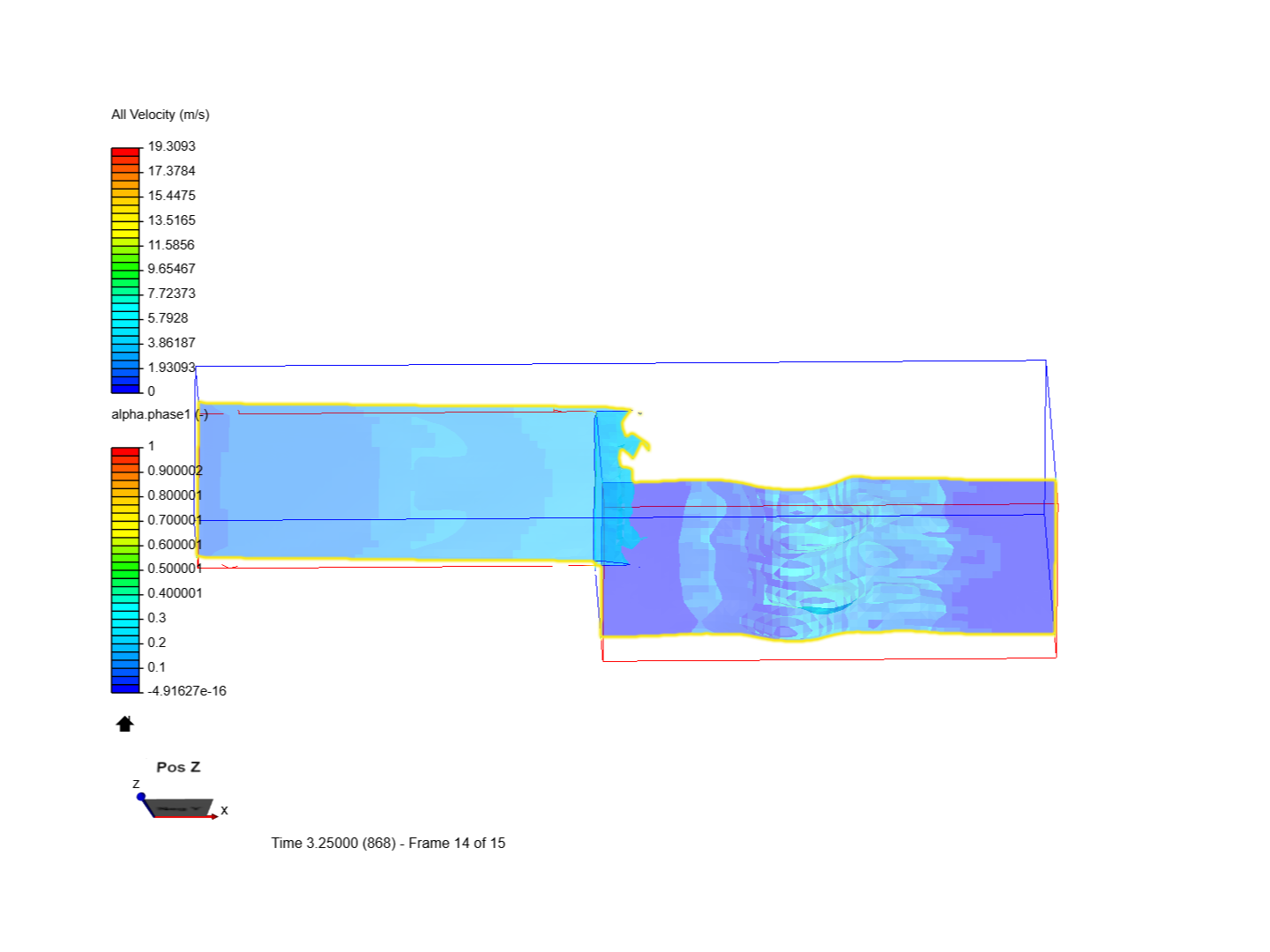Pick the dark blue bottom band of alpha.phase1 legend
1270x952 pixels.
click(x=125, y=688)
